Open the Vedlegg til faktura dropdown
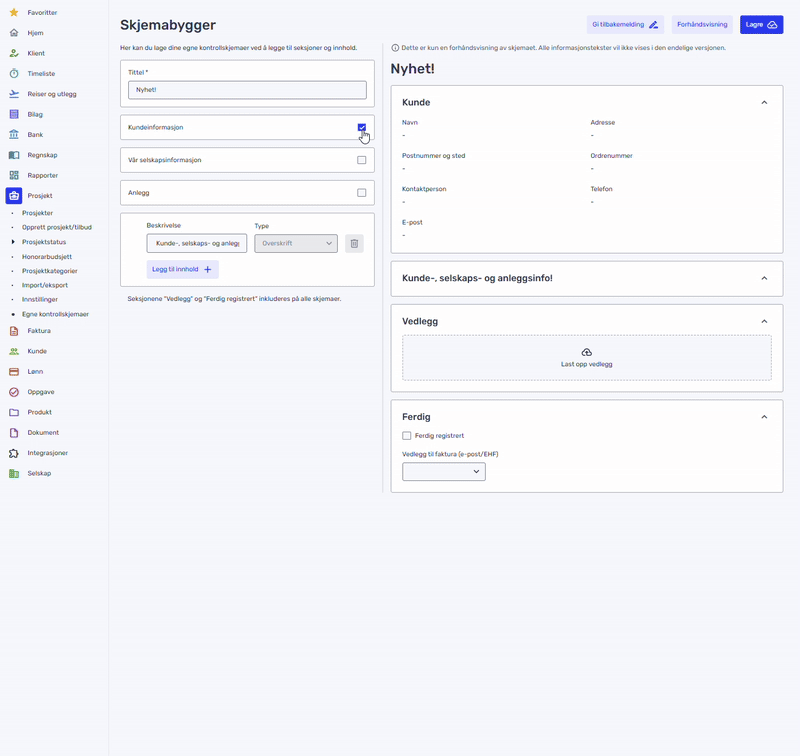This screenshot has height=756, width=800. [x=444, y=471]
